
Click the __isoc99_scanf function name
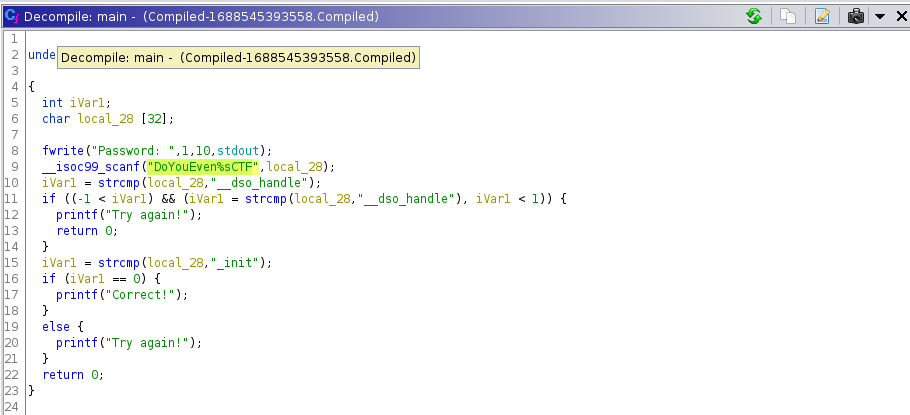coord(92,166)
